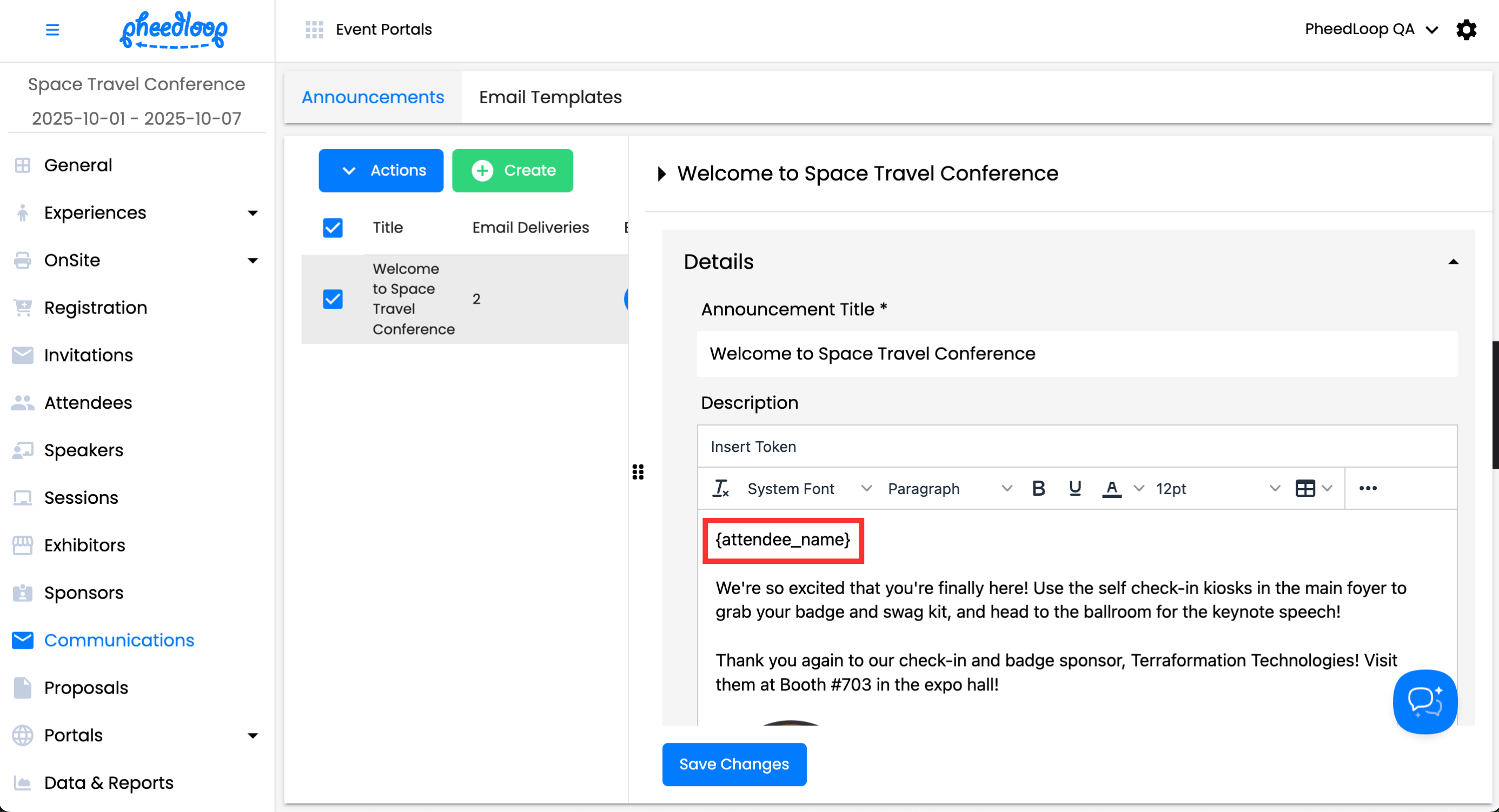Viewport: 1499px width, 812px height.
Task: Click the green Create button
Action: tap(512, 170)
